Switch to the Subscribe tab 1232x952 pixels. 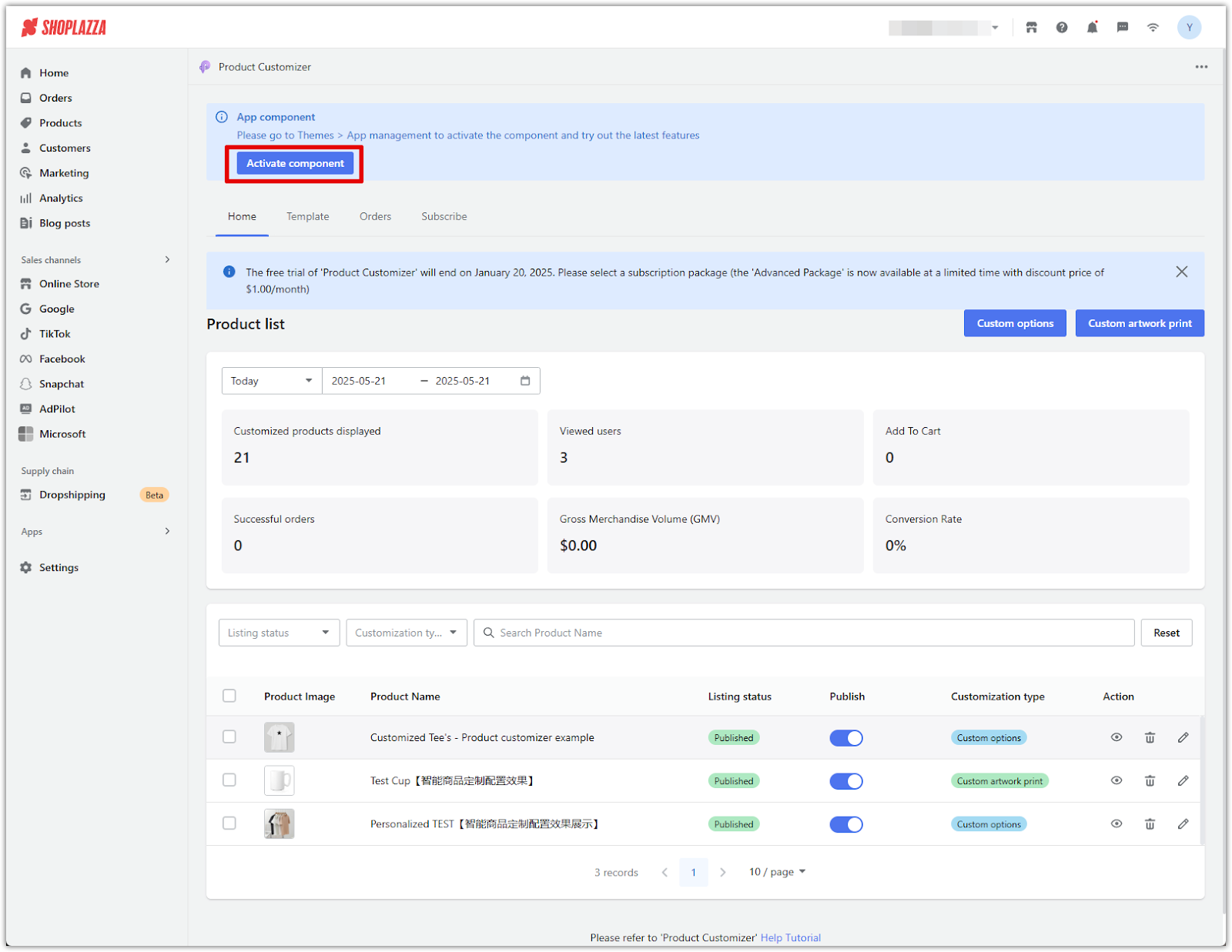[444, 216]
